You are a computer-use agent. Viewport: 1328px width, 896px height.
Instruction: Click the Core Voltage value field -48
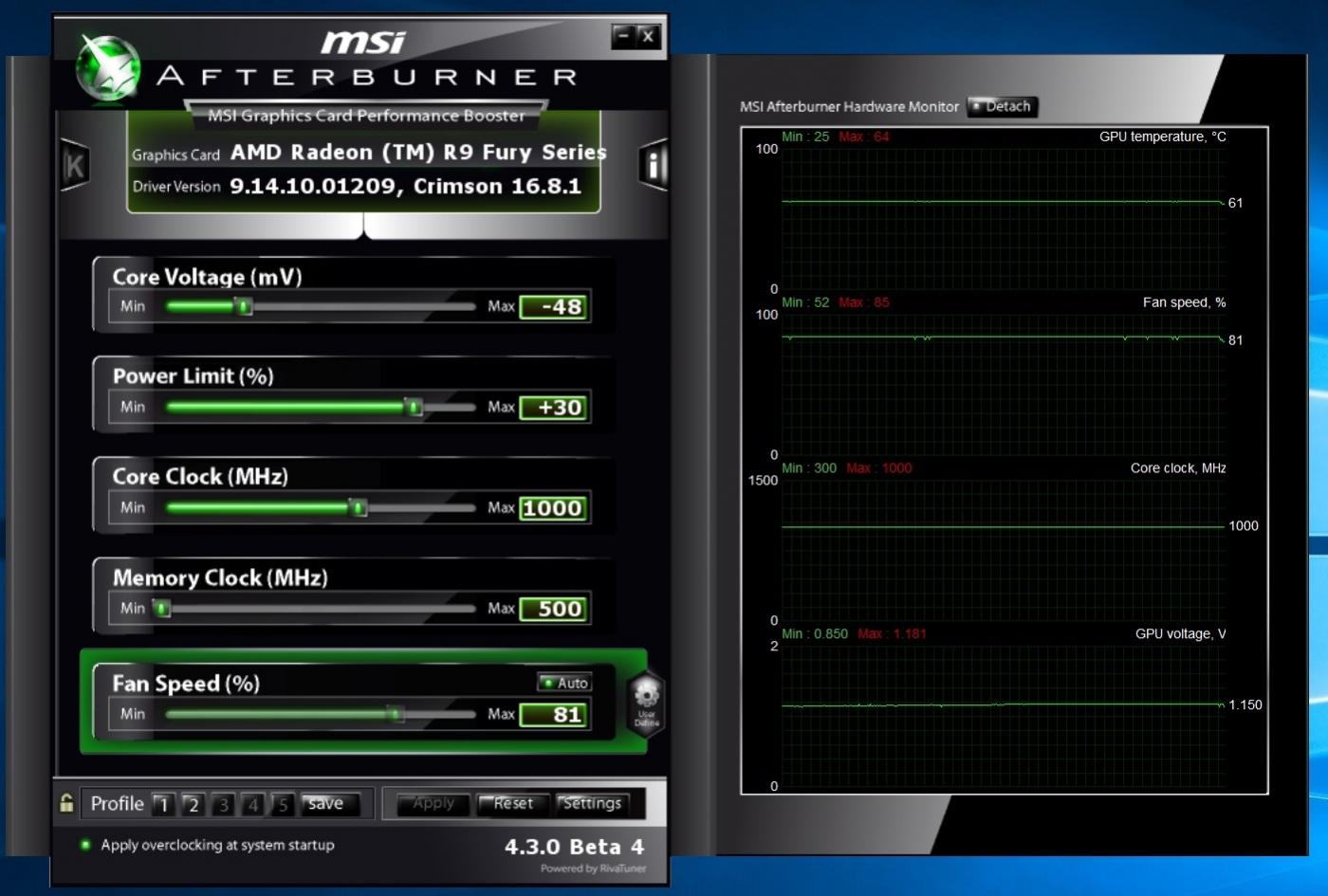click(554, 306)
